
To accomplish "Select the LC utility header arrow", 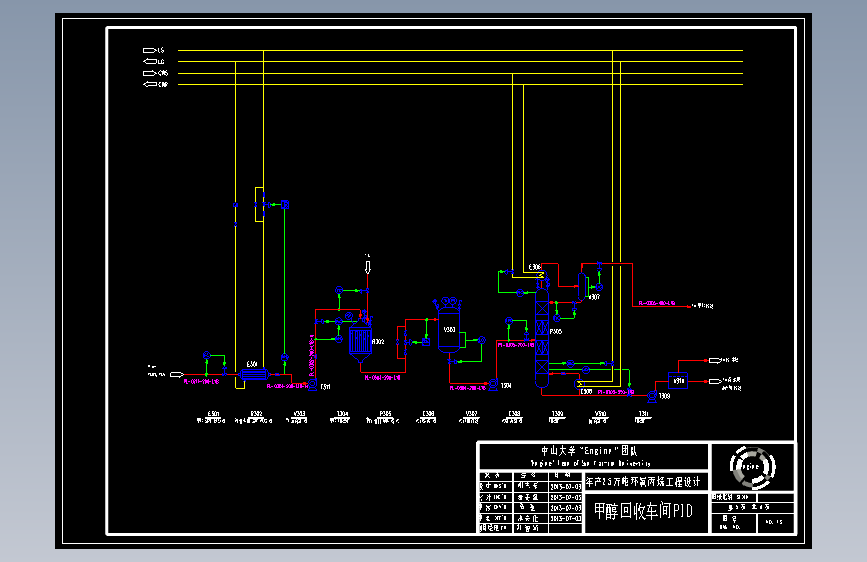I will click(x=149, y=61).
